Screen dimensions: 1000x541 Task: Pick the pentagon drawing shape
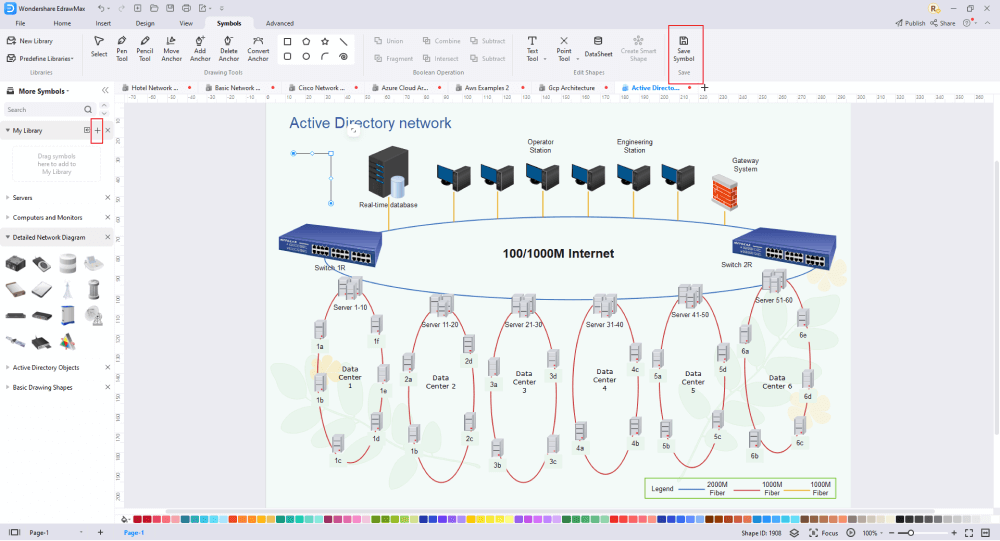pyautogui.click(x=306, y=41)
